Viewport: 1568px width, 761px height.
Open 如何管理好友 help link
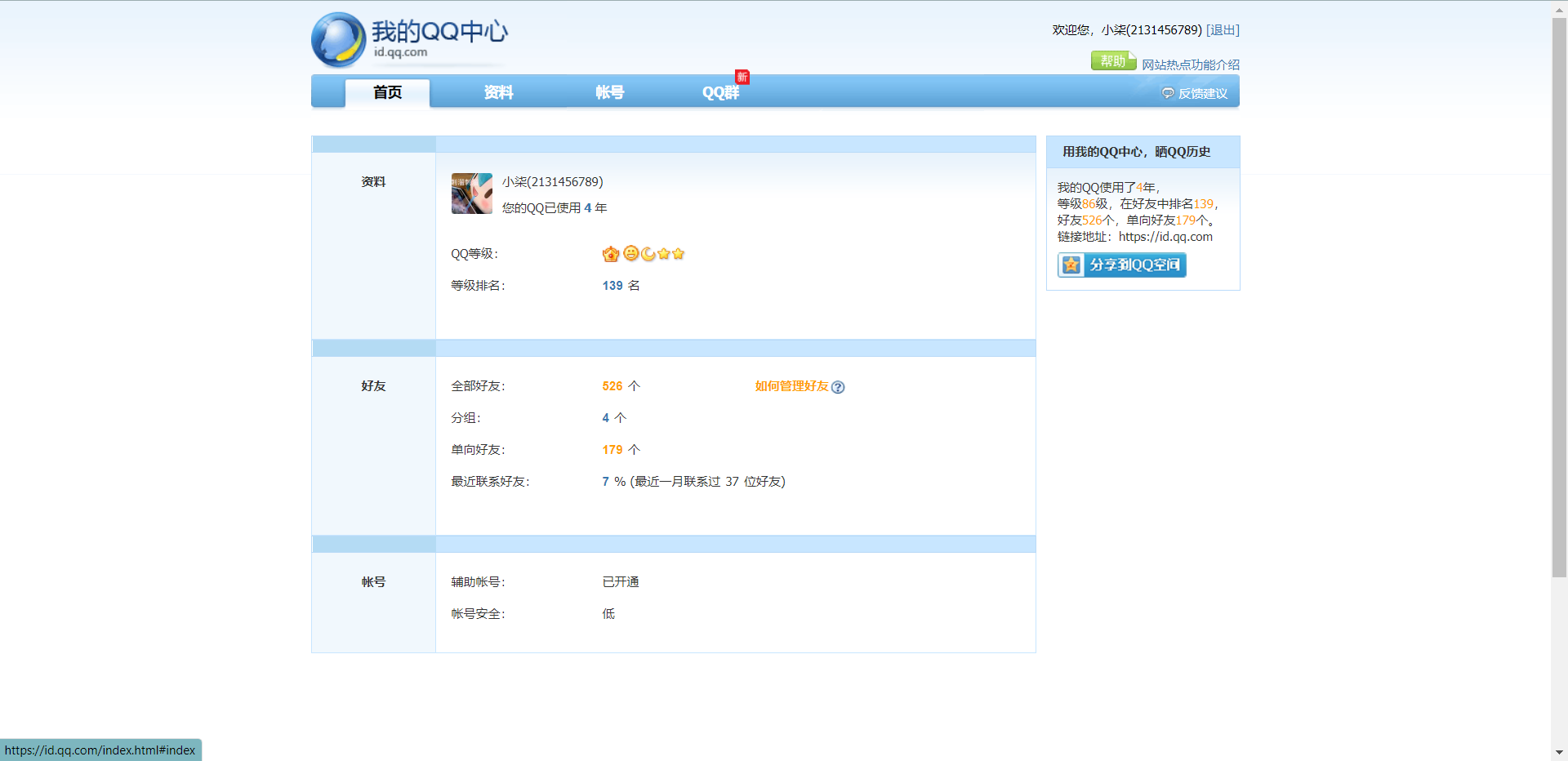(791, 386)
